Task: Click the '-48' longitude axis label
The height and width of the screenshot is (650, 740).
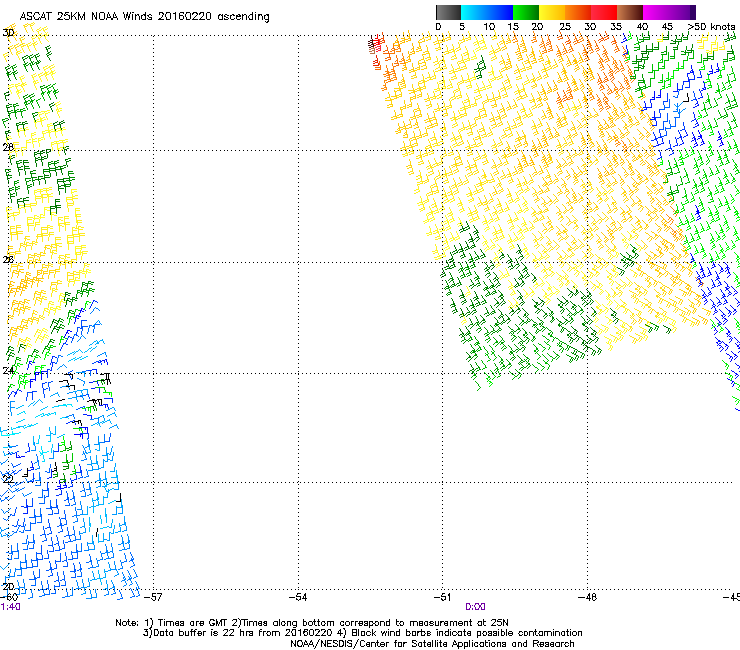Action: point(588,597)
